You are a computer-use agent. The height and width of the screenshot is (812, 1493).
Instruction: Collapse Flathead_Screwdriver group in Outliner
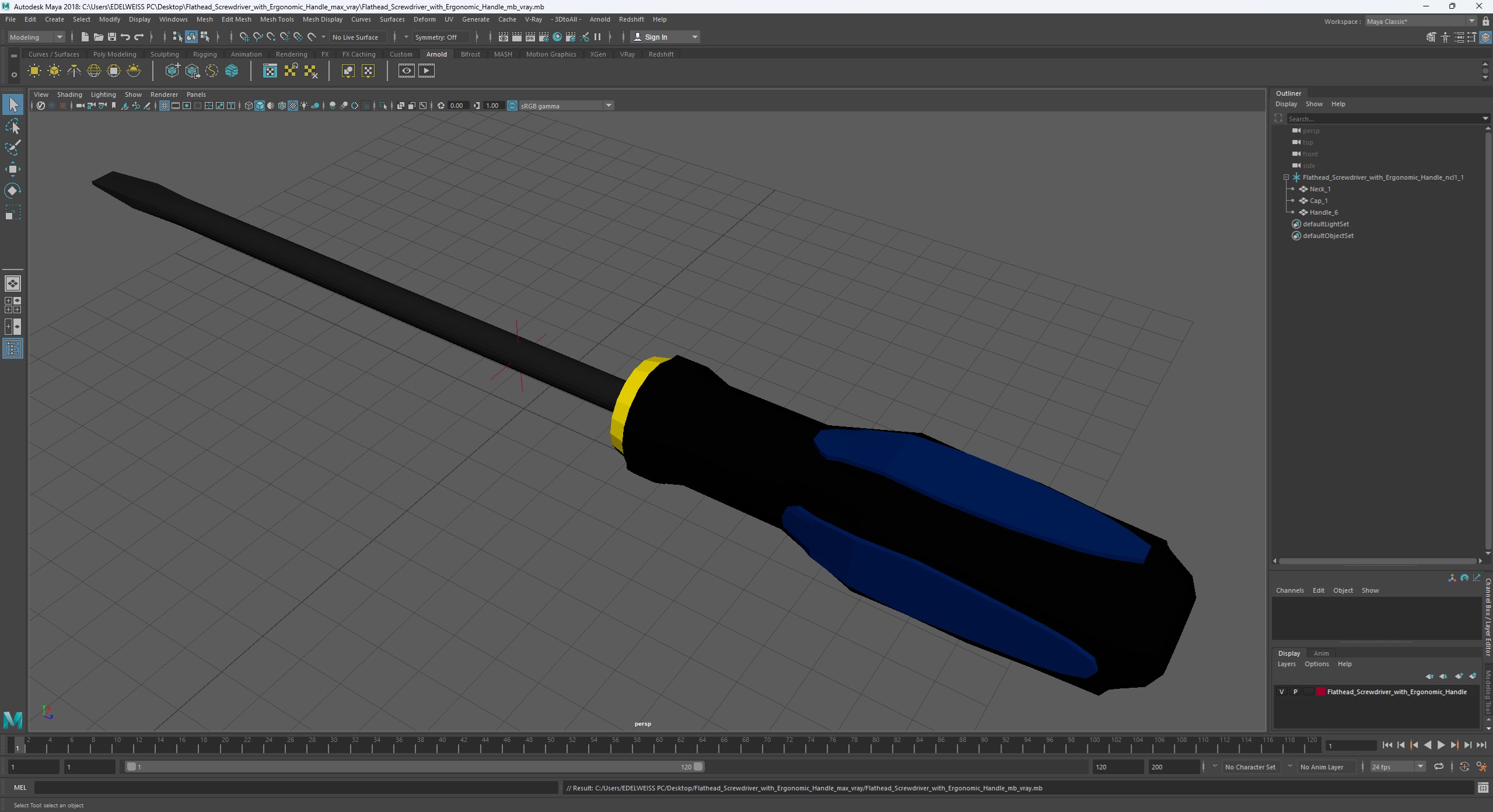(1286, 177)
